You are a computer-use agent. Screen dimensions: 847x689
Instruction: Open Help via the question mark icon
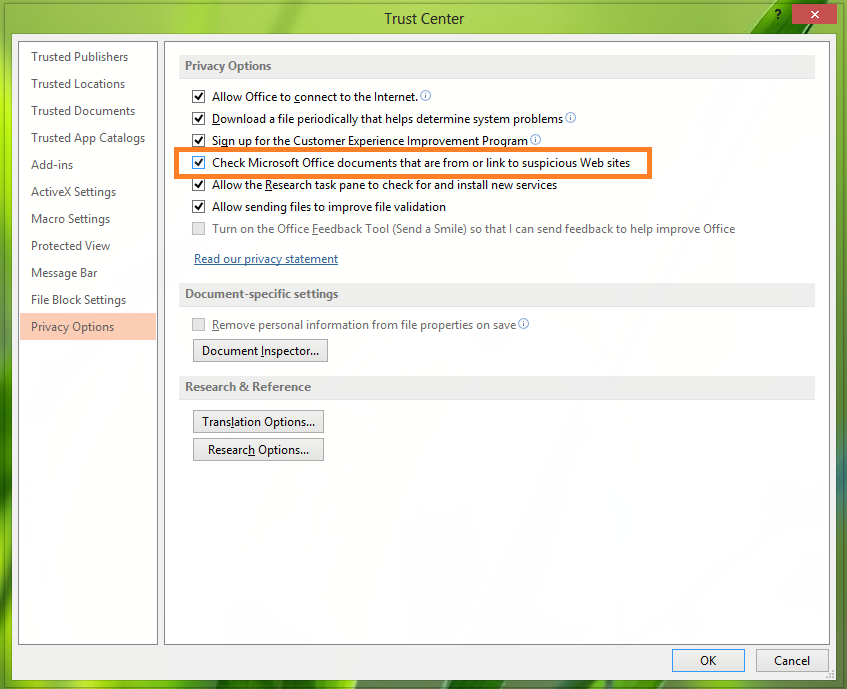pyautogui.click(x=778, y=14)
